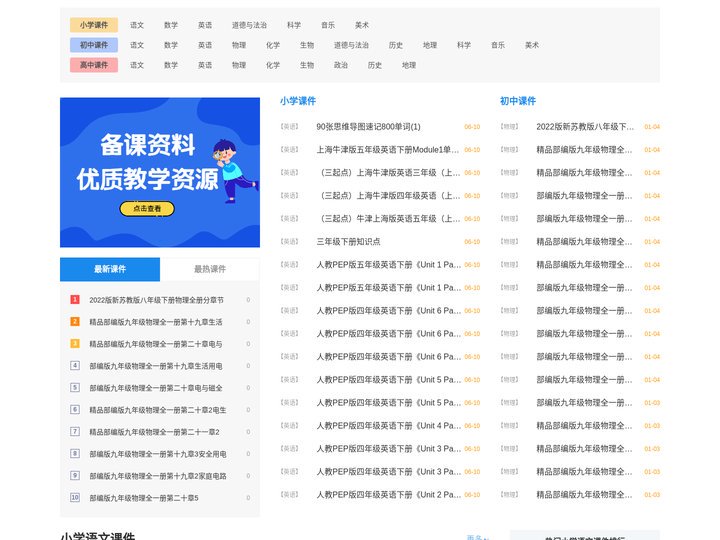
Task: Click the 备课资料 blue banner image
Action: pos(160,172)
